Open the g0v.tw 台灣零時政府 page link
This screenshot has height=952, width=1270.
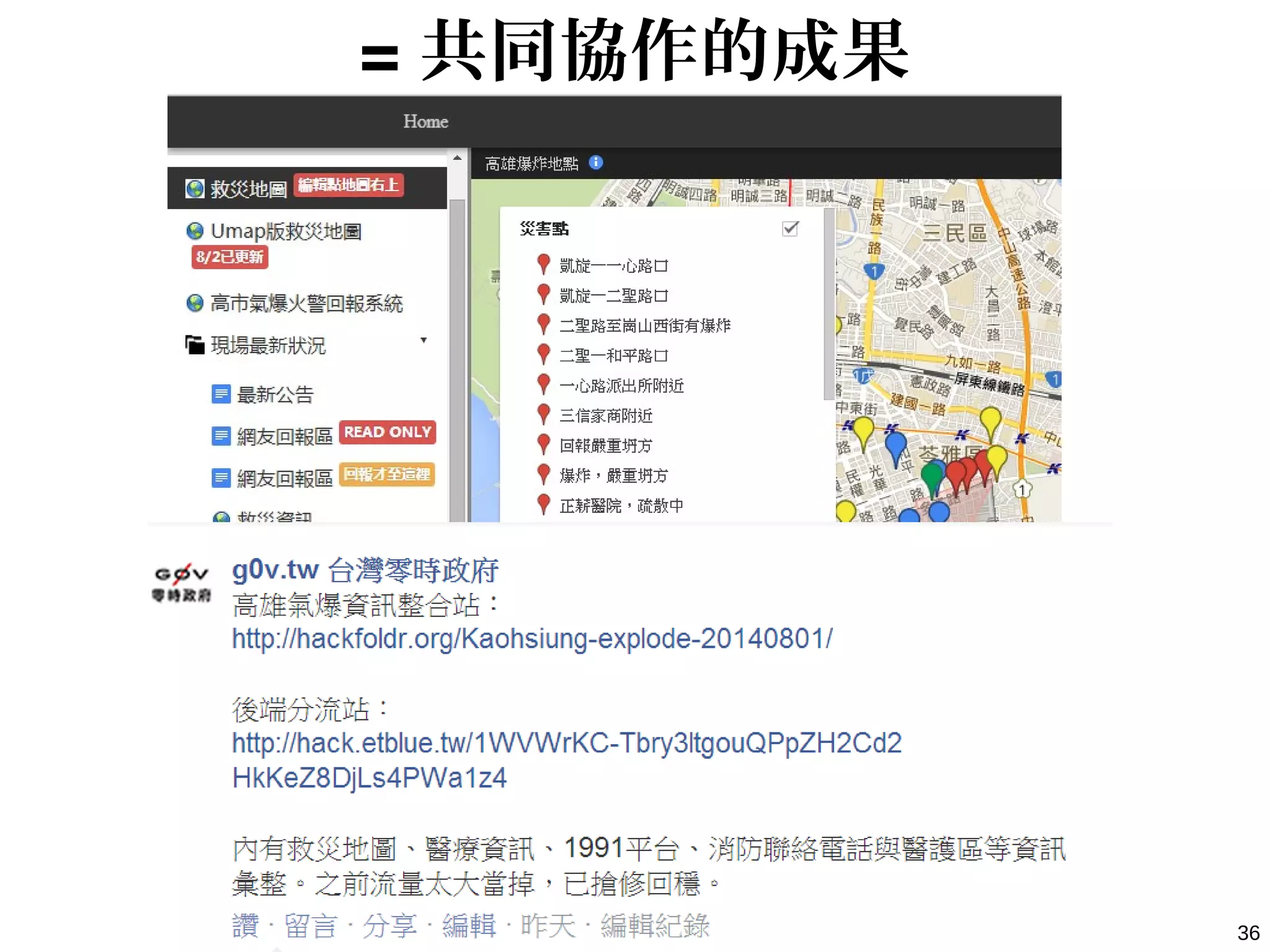point(365,571)
